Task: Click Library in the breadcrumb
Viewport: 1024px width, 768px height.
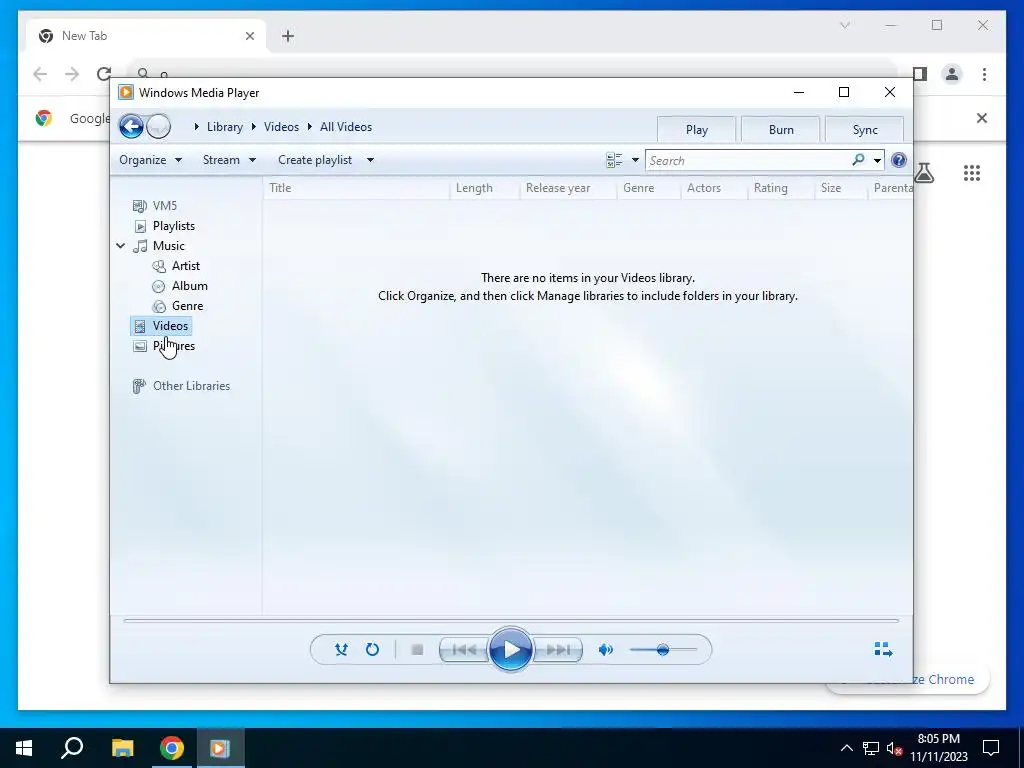Action: (225, 127)
